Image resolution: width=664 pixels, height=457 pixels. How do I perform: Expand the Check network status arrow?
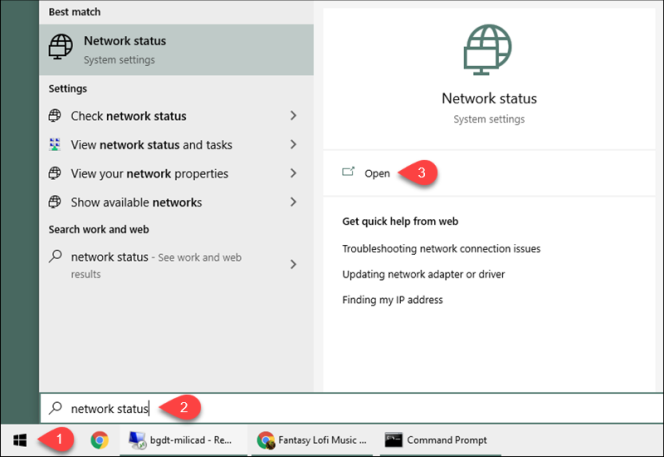pyautogui.click(x=293, y=116)
